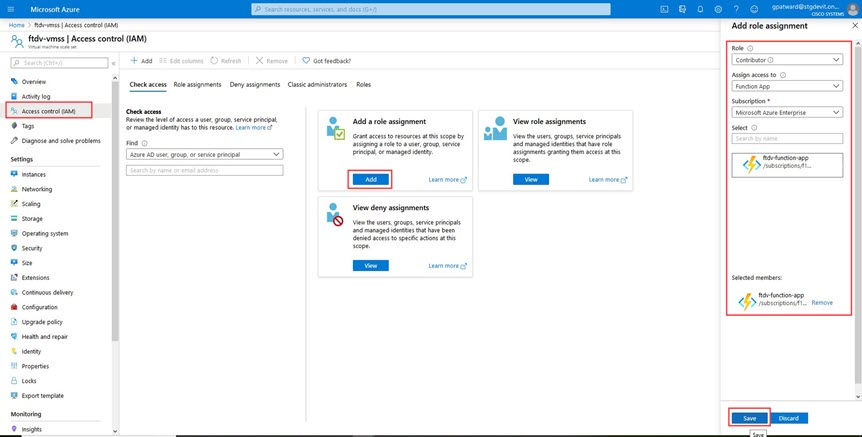
Task: Collapse the left navigation menu chevron
Action: click(x=114, y=63)
